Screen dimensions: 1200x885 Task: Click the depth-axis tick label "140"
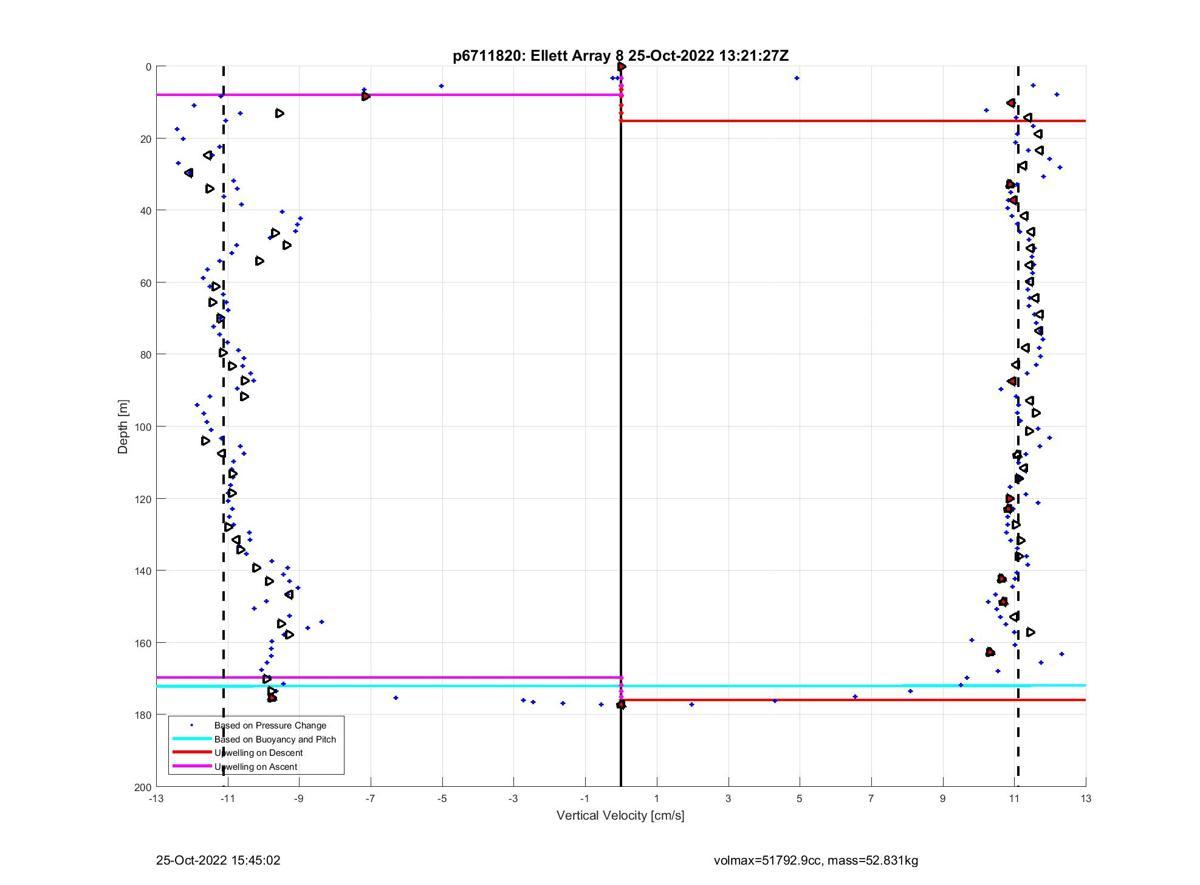[x=143, y=571]
